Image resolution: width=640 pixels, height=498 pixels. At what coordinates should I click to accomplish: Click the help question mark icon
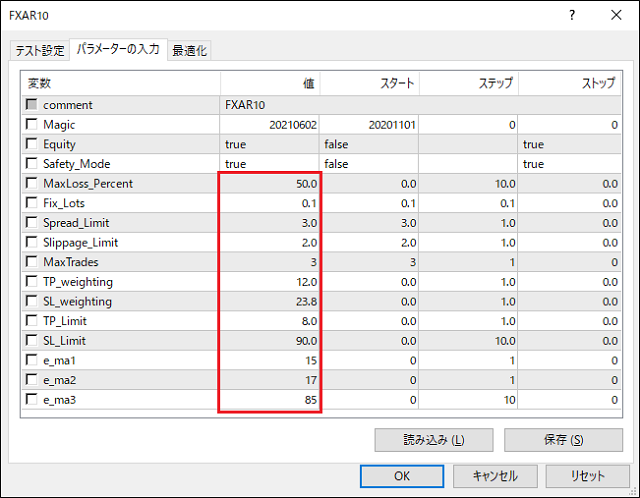(x=572, y=16)
